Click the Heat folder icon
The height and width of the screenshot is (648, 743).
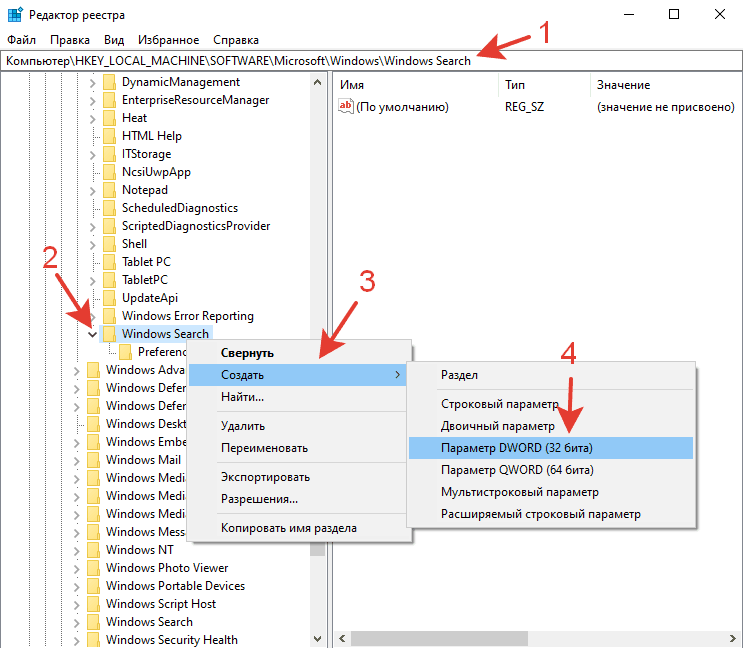coord(109,118)
